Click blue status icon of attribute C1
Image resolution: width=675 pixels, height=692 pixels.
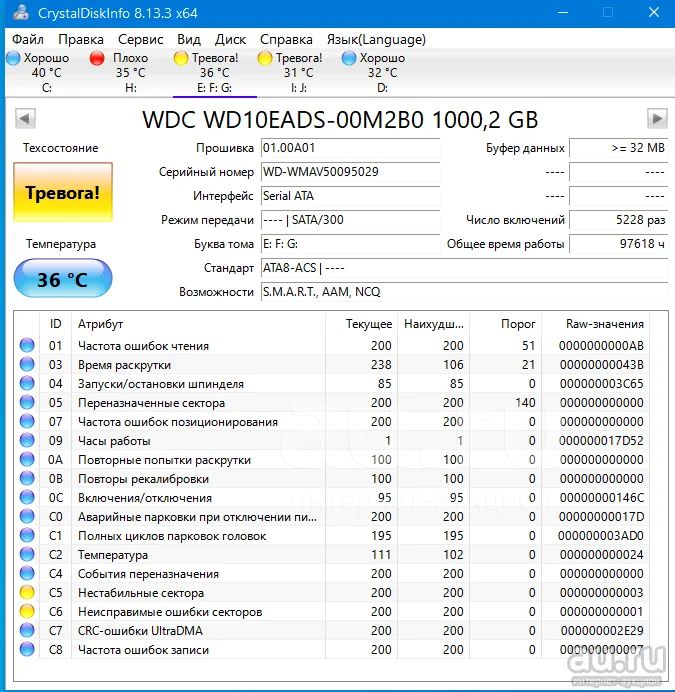27,535
